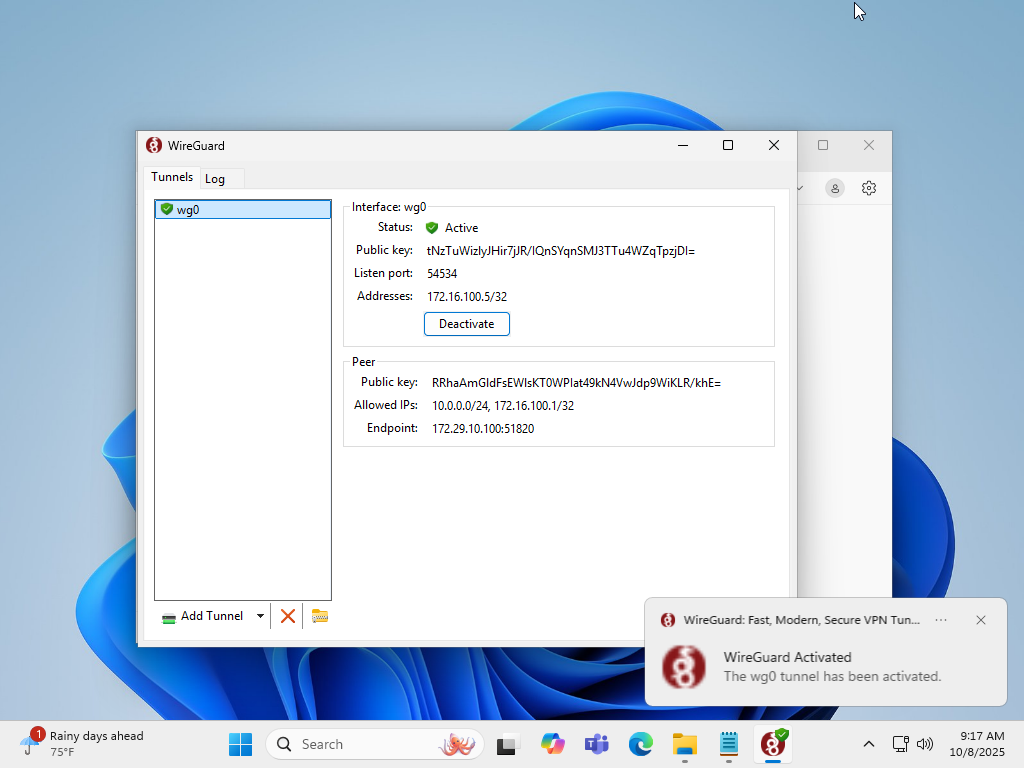1024x768 pixels.
Task: Deactivate the wg0 tunnel
Action: [x=466, y=324]
